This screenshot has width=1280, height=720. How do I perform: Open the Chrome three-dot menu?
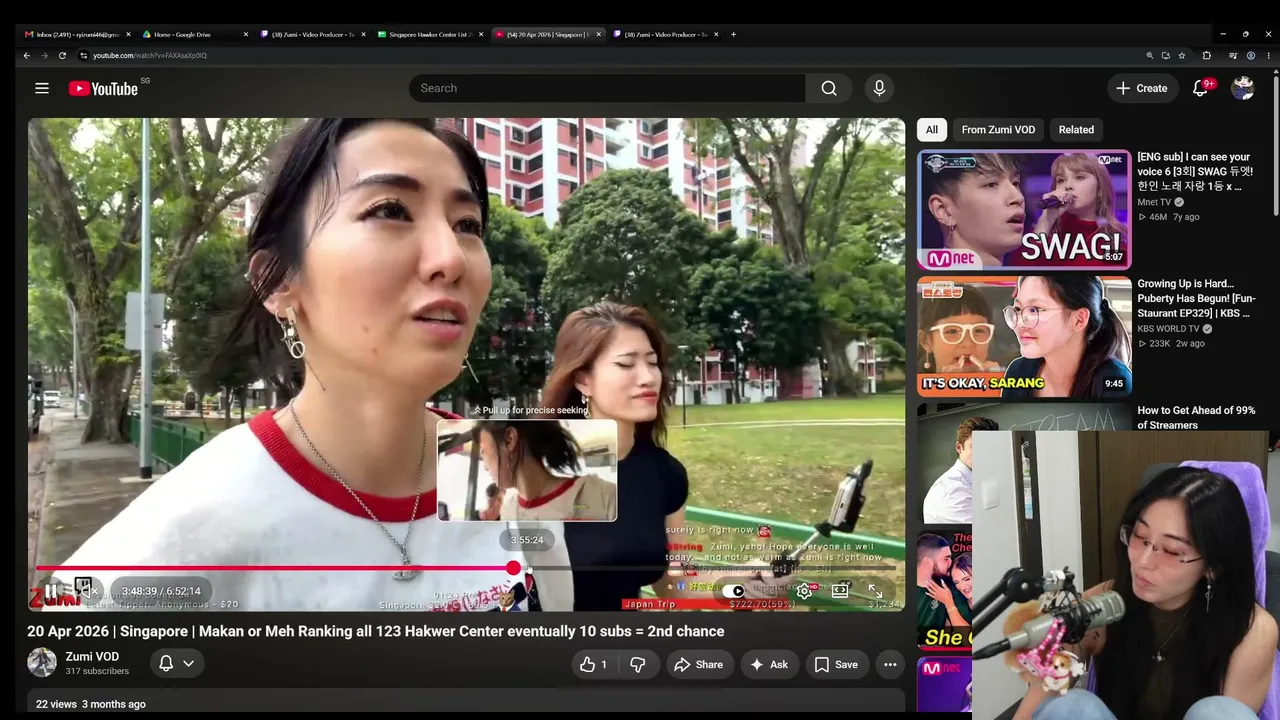(x=1268, y=55)
